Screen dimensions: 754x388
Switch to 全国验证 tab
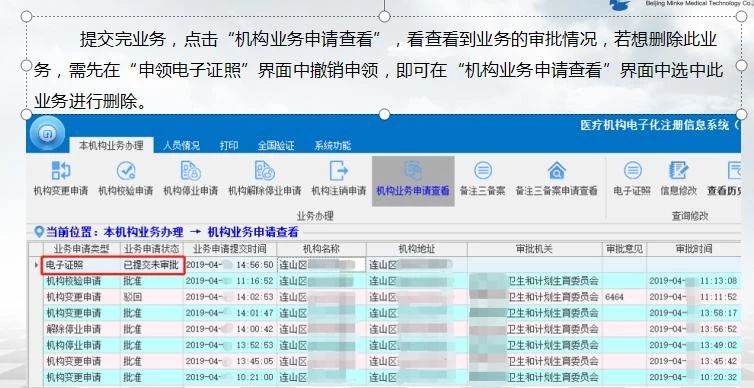tap(276, 145)
